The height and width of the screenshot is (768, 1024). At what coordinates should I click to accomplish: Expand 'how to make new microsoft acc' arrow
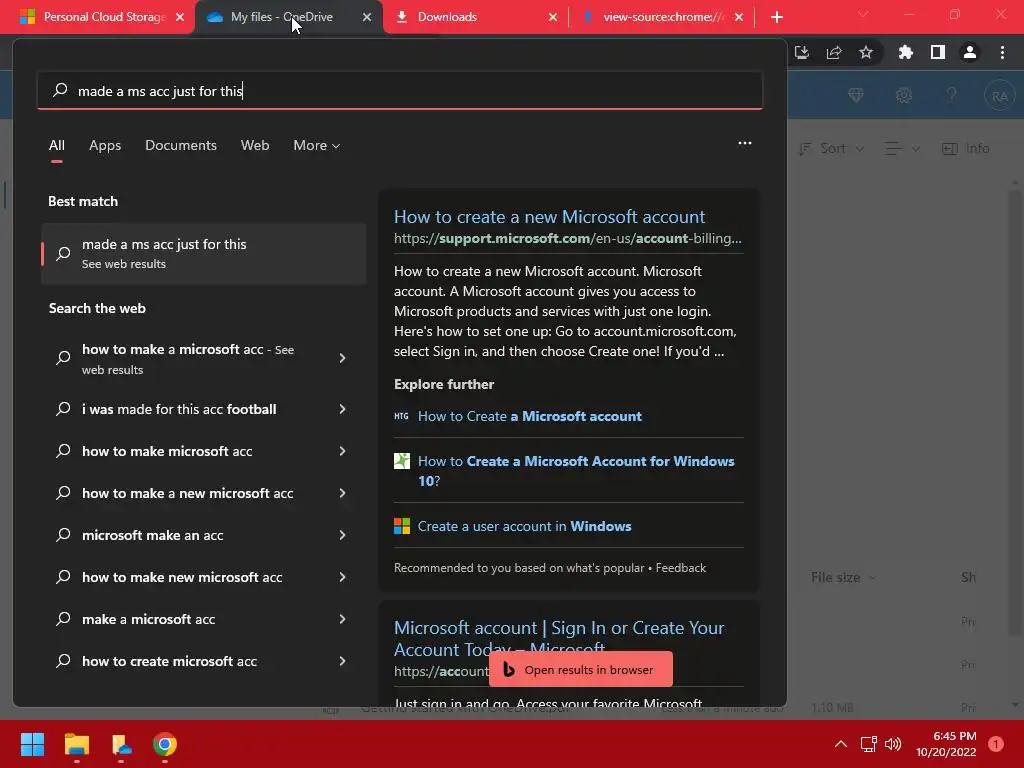(342, 577)
